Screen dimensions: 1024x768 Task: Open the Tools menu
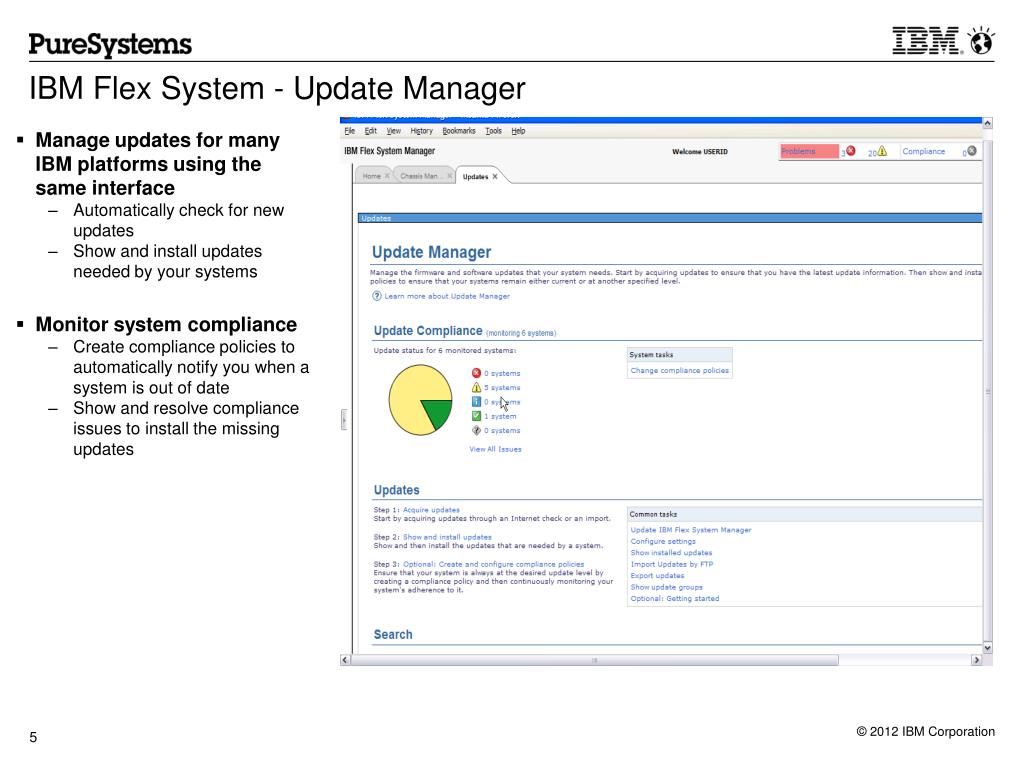click(493, 131)
